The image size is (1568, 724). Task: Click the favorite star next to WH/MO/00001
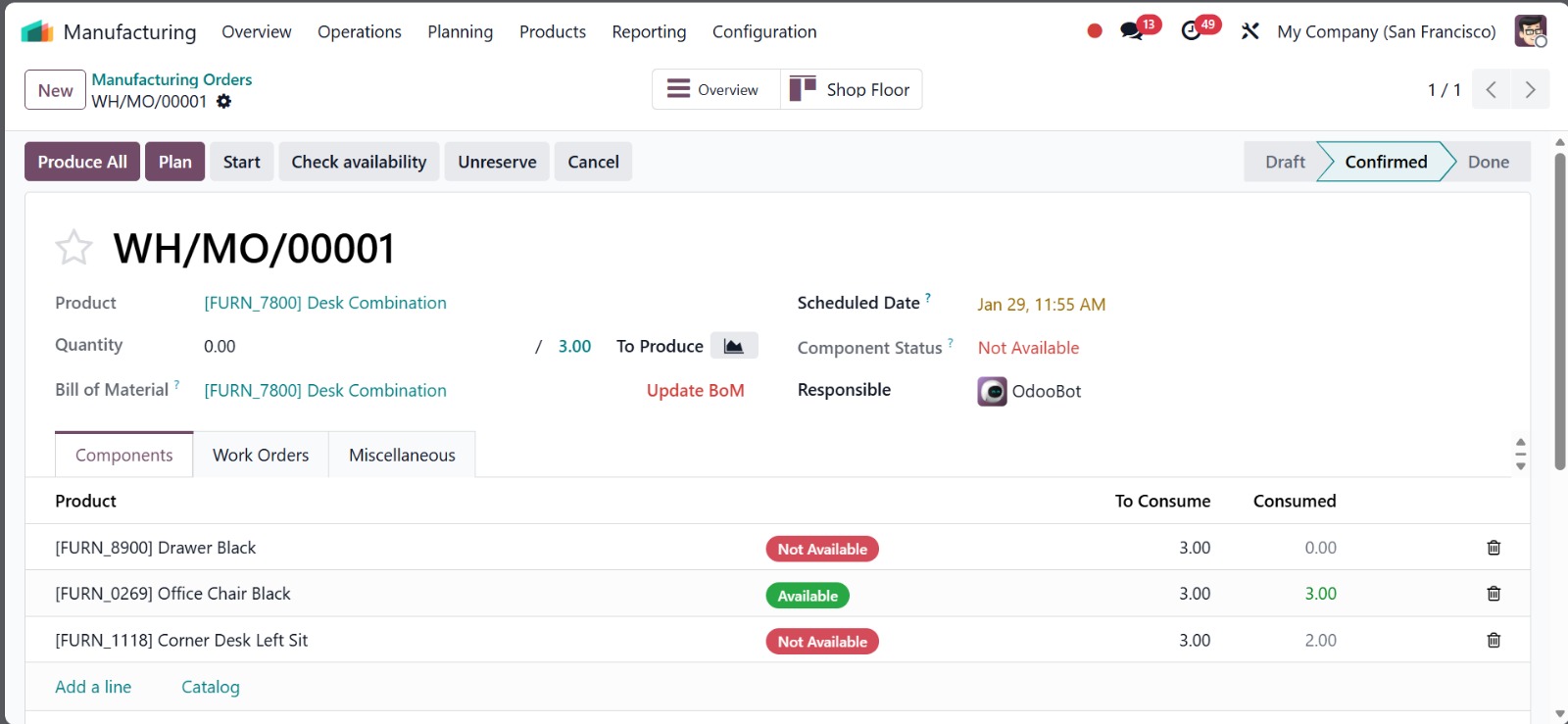tap(73, 248)
